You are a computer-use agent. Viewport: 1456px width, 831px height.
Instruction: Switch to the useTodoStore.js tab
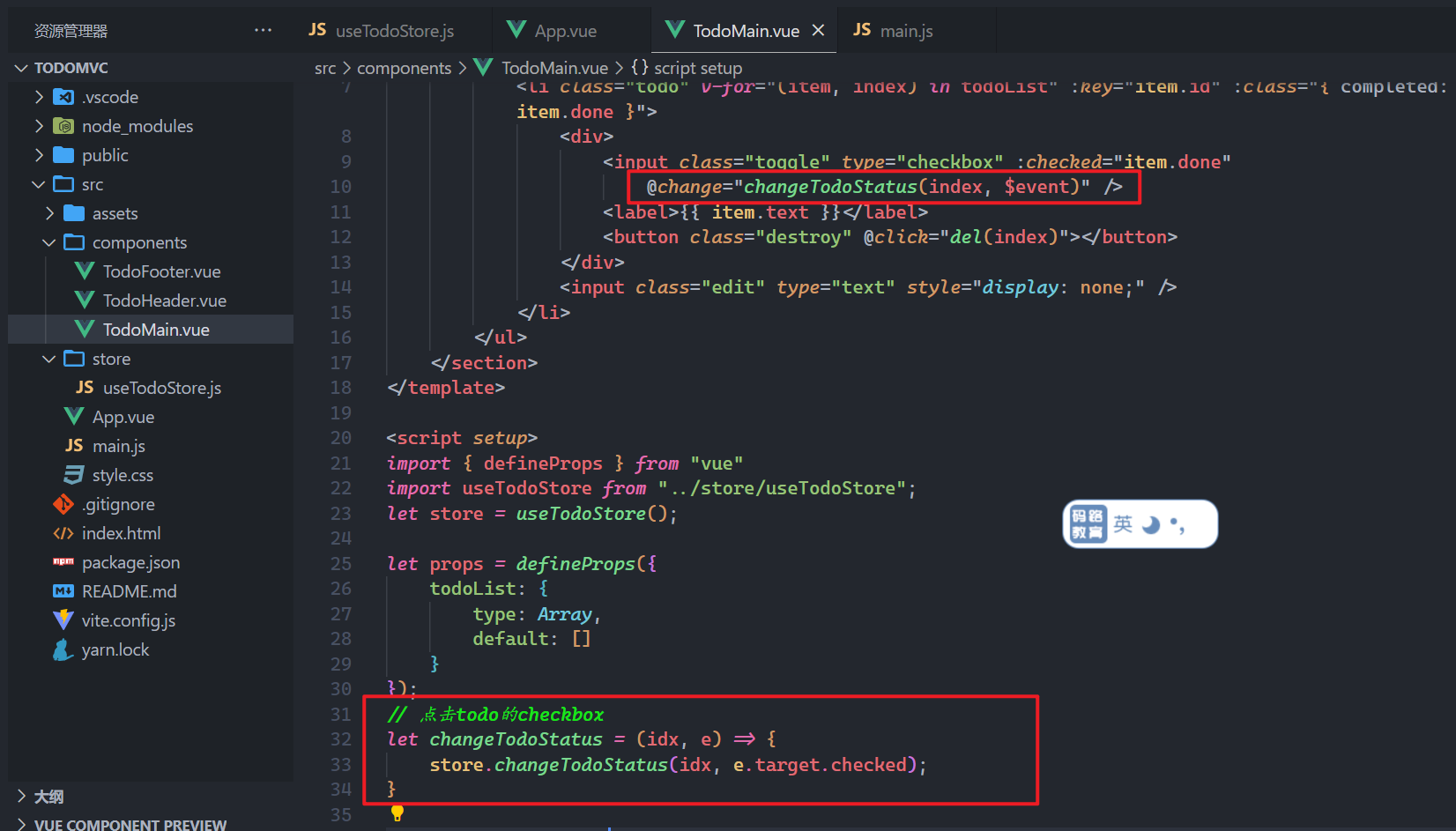click(395, 30)
